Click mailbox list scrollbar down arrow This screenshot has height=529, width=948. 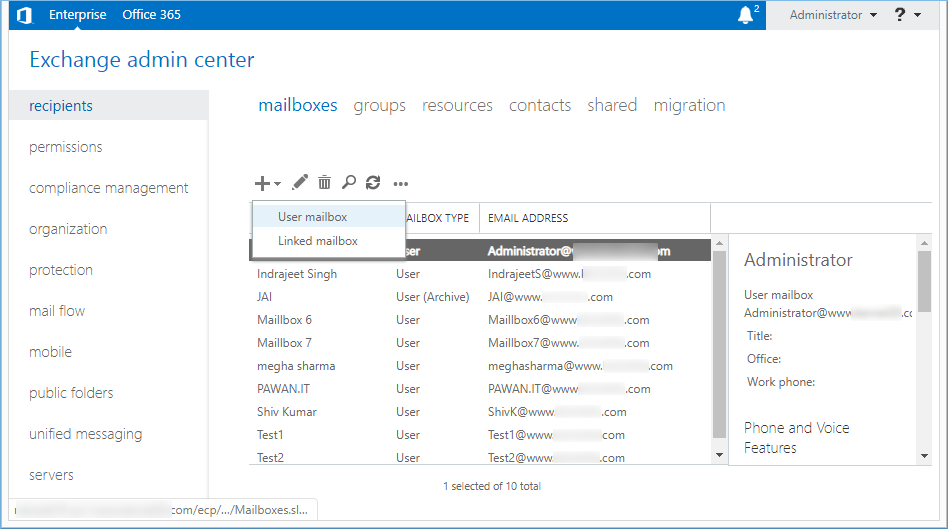coord(719,455)
